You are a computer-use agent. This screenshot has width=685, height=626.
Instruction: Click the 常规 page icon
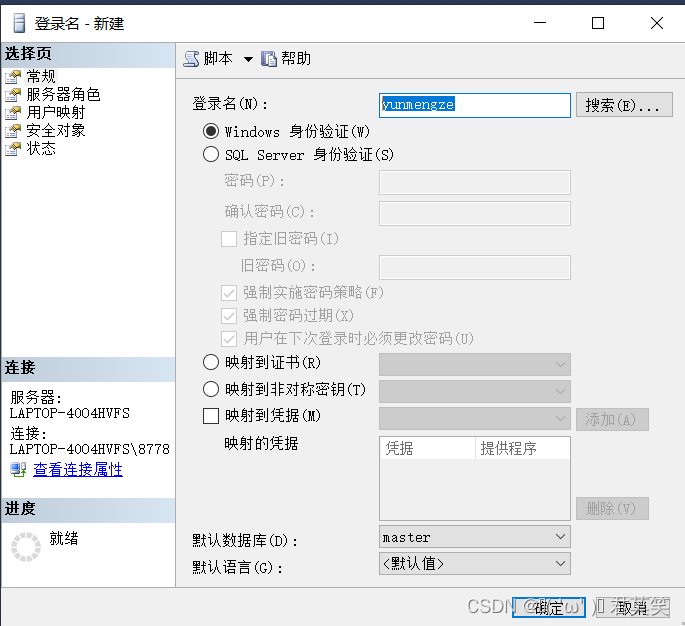13,77
